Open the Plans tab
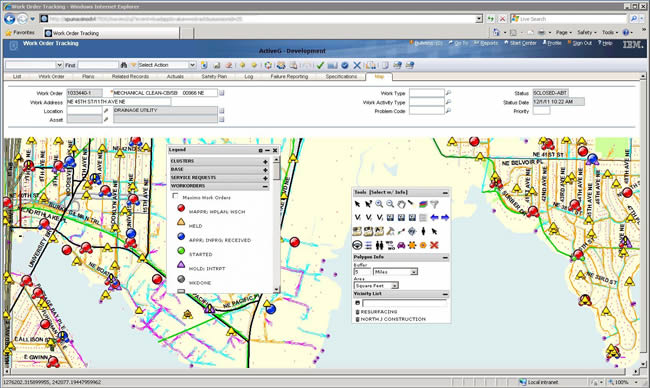 [88, 77]
